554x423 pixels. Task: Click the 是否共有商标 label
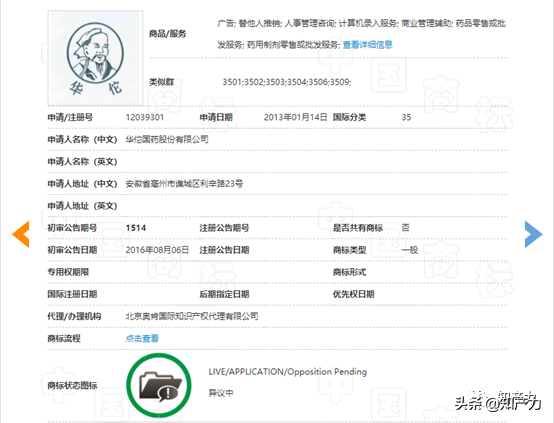[358, 228]
